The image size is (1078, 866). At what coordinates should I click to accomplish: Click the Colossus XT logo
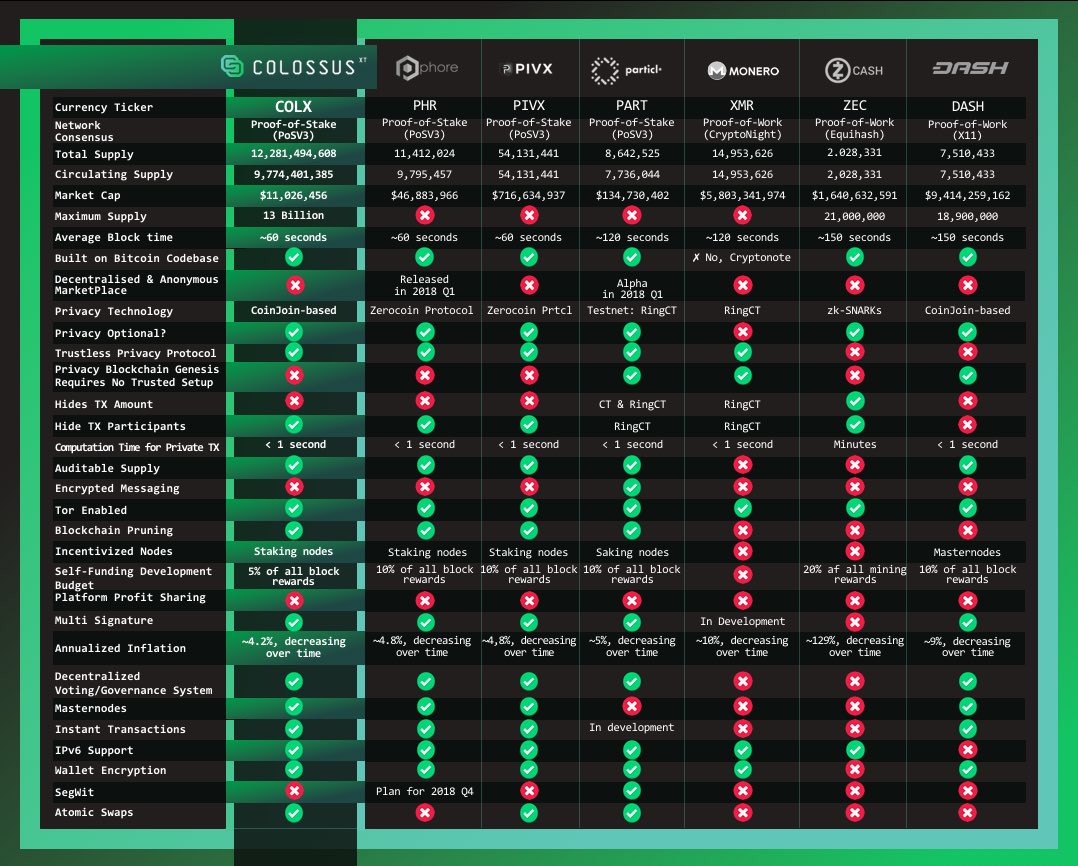point(294,67)
